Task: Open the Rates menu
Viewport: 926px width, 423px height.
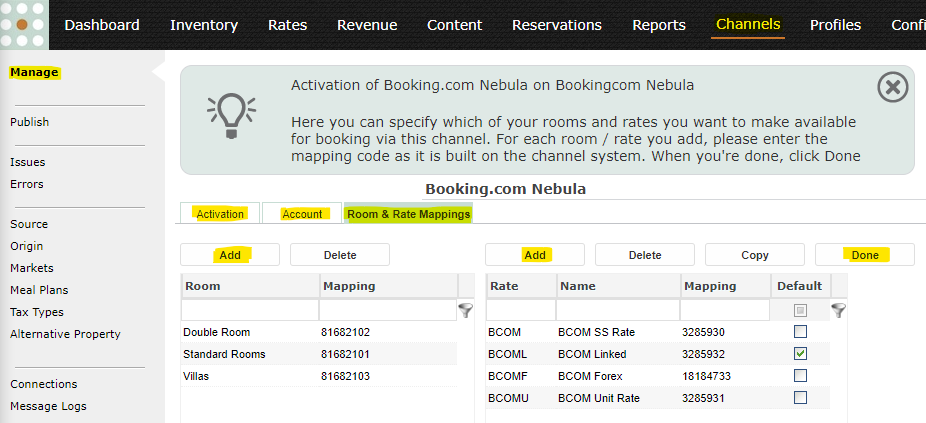Action: pos(287,25)
